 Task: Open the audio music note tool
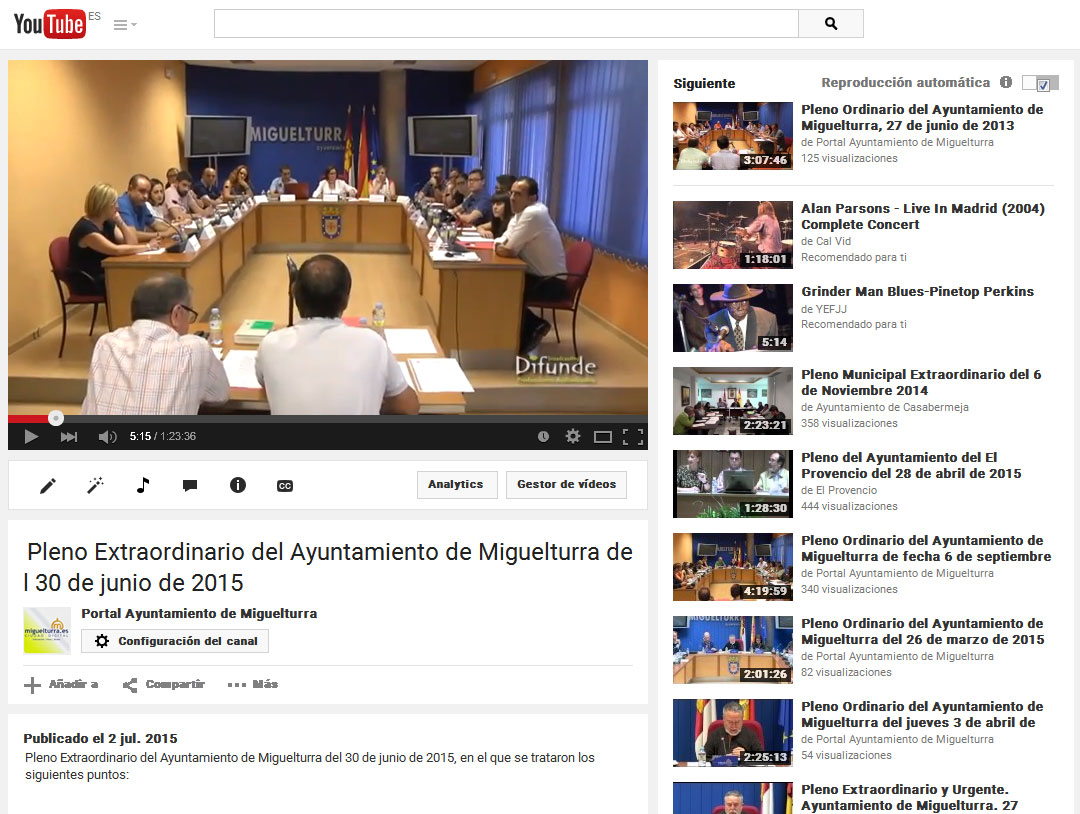(x=143, y=486)
